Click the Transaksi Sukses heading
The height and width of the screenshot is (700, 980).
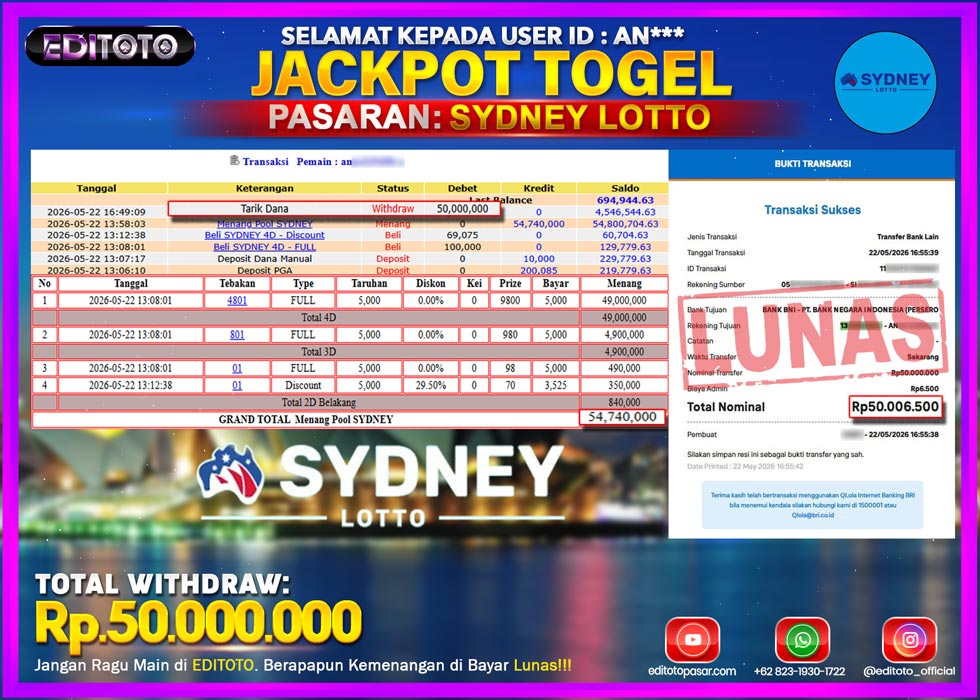(812, 210)
